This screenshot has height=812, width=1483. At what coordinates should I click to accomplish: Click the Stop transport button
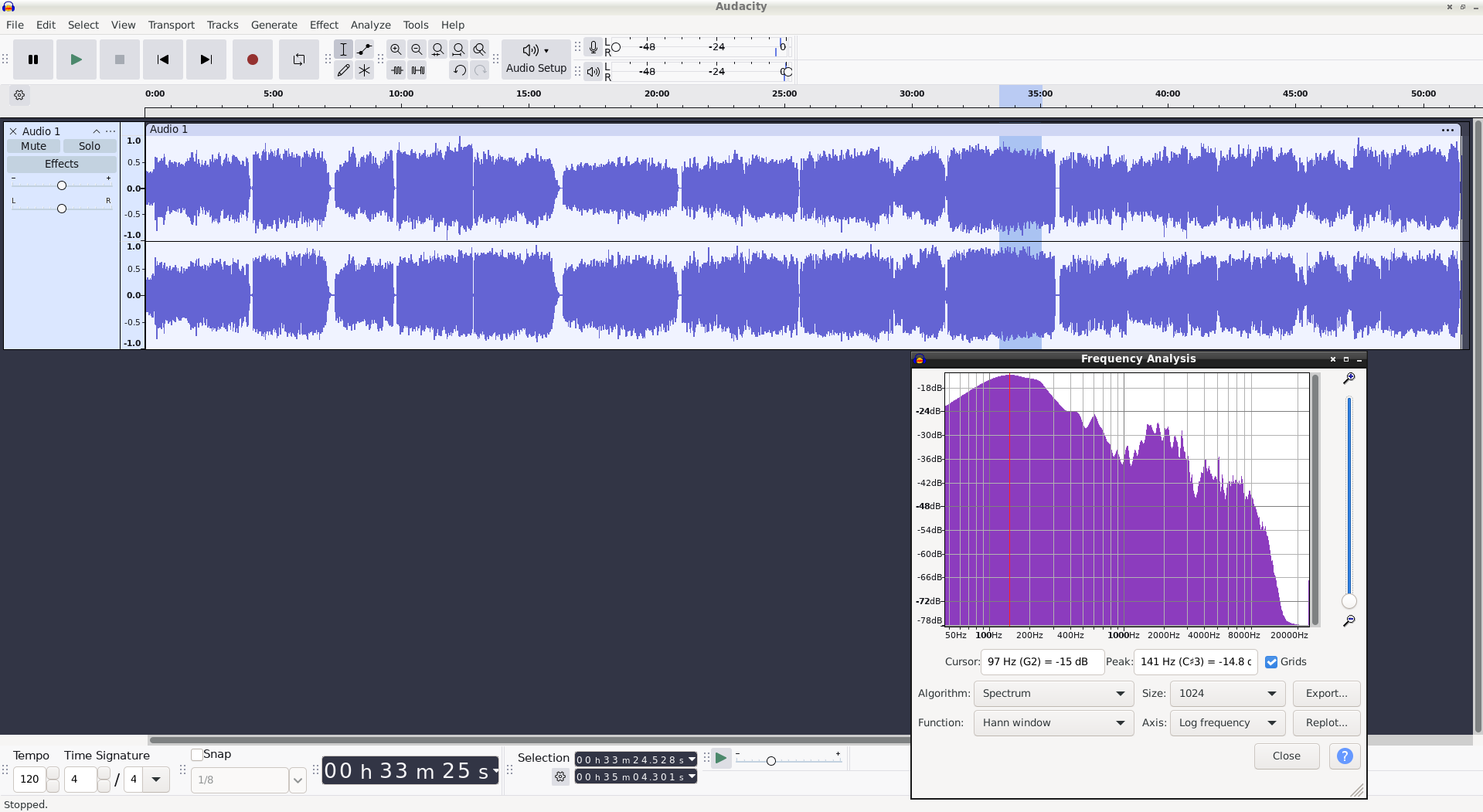[x=119, y=59]
